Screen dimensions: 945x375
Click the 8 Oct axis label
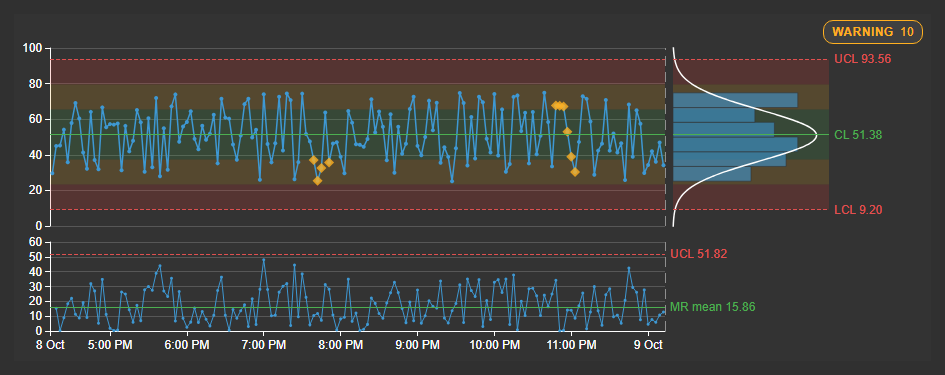pos(51,345)
